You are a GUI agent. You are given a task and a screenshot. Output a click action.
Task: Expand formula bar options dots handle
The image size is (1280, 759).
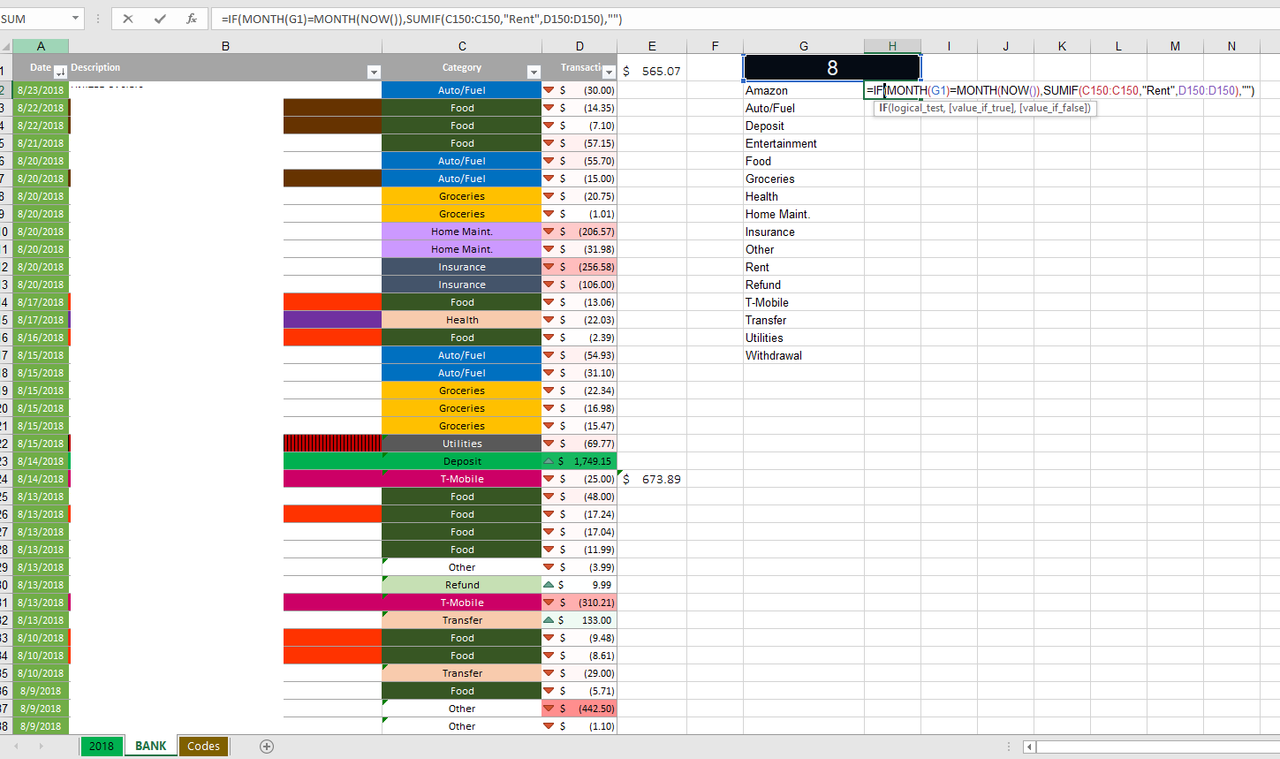tap(98, 19)
